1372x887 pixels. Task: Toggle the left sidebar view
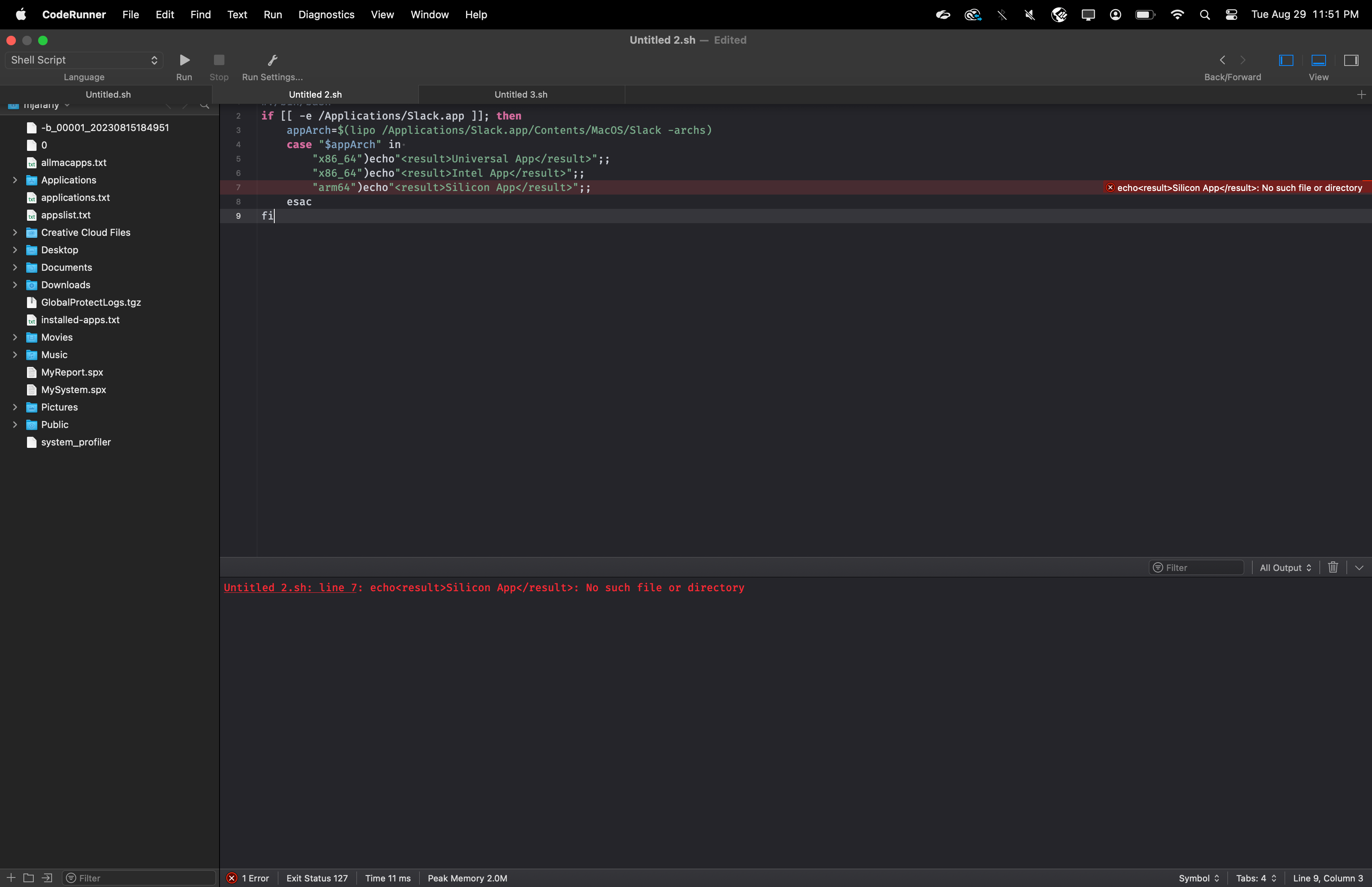(1285, 60)
